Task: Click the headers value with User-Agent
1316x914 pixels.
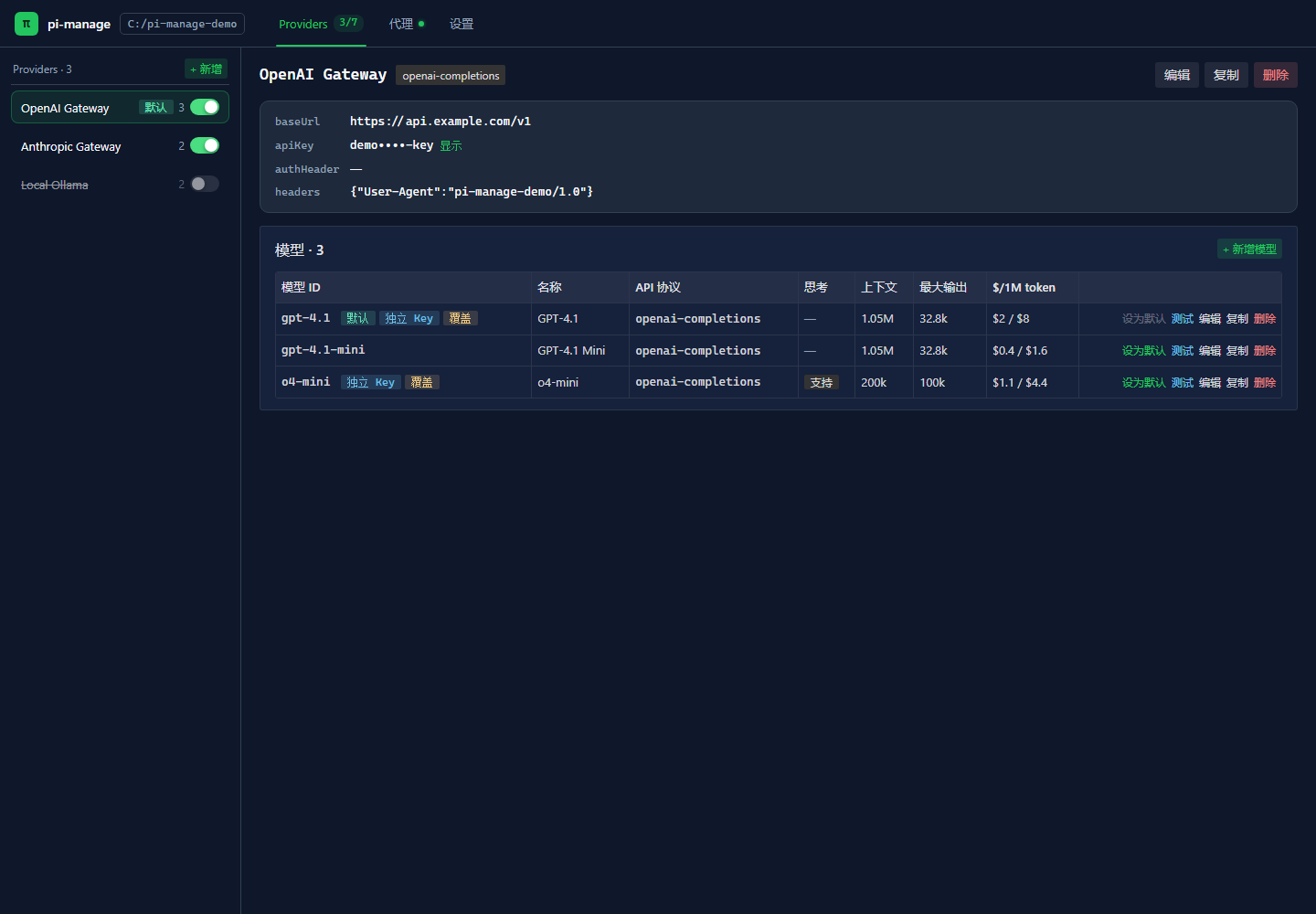Action: click(x=472, y=192)
